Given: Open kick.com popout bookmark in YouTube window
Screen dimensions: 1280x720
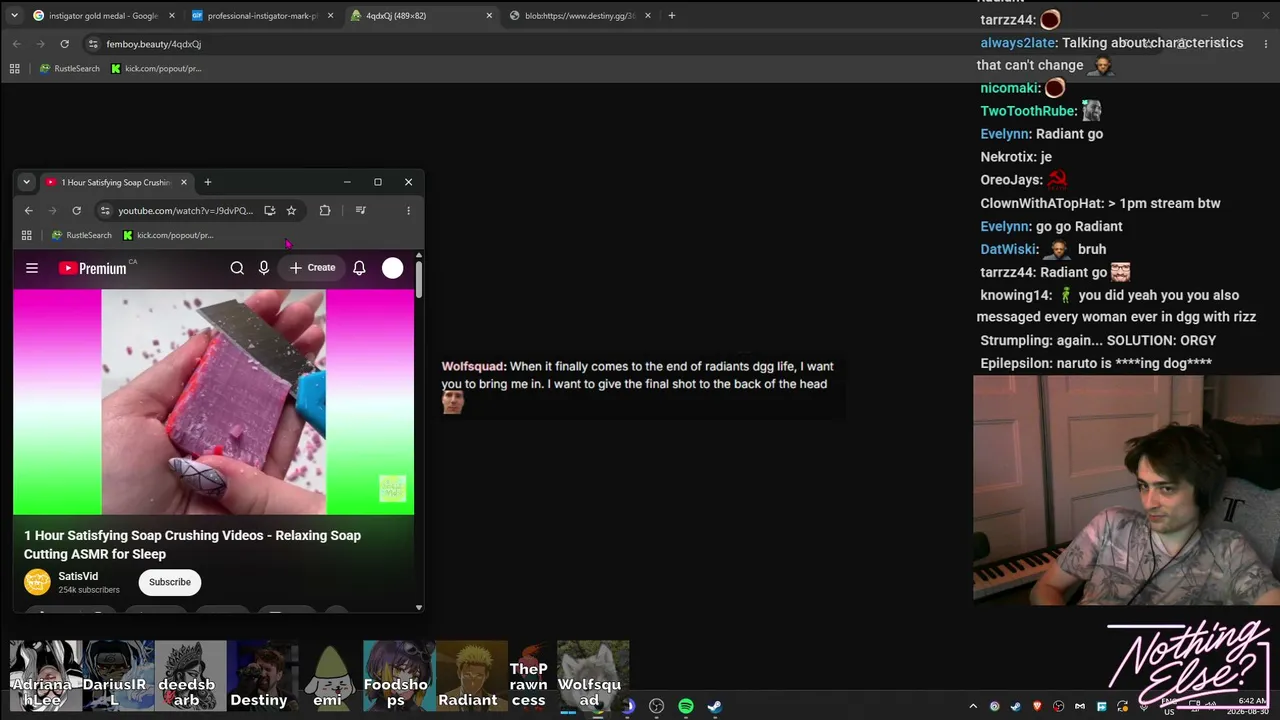Looking at the screenshot, I should click(x=168, y=236).
